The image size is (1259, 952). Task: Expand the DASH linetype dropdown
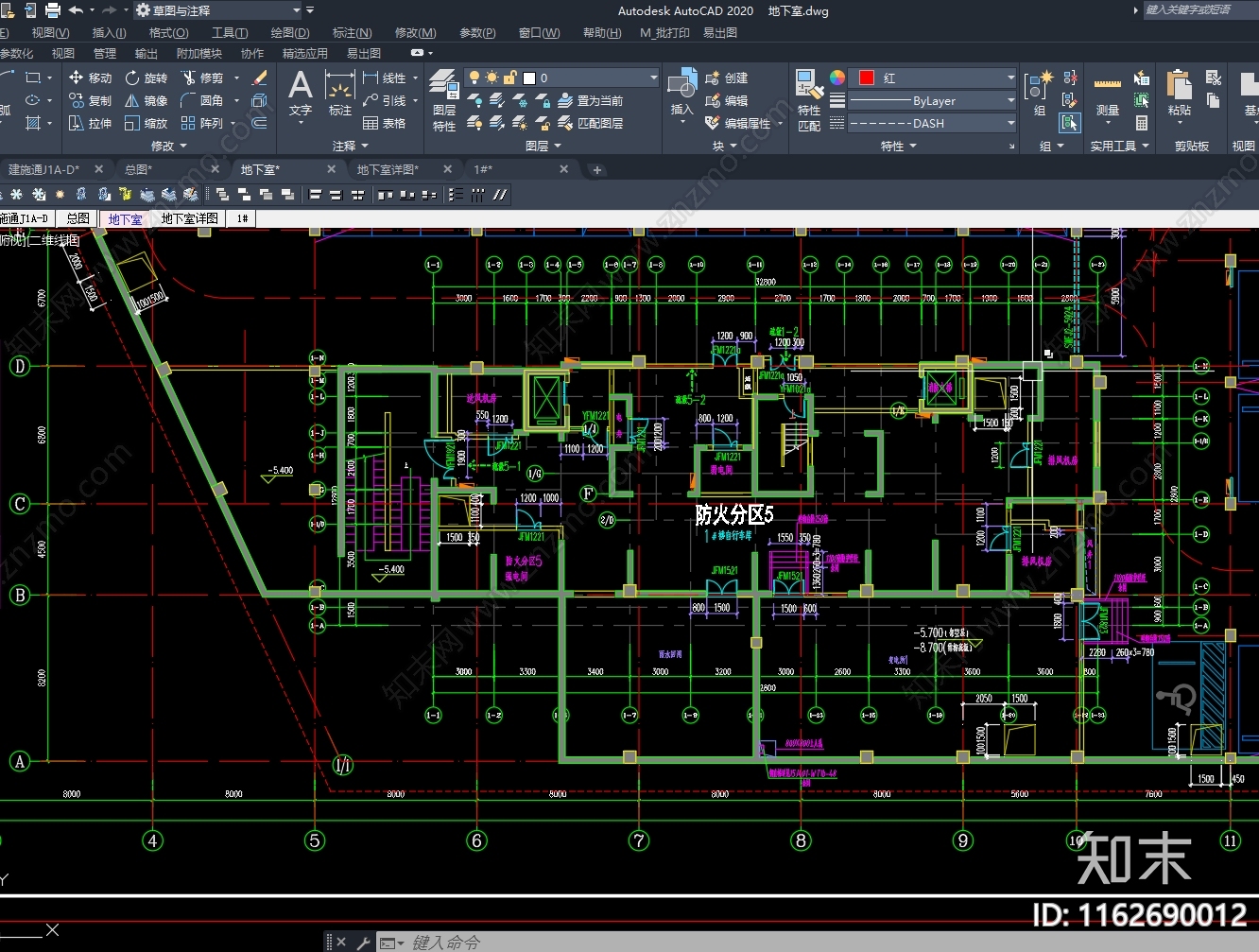pyautogui.click(x=1010, y=123)
